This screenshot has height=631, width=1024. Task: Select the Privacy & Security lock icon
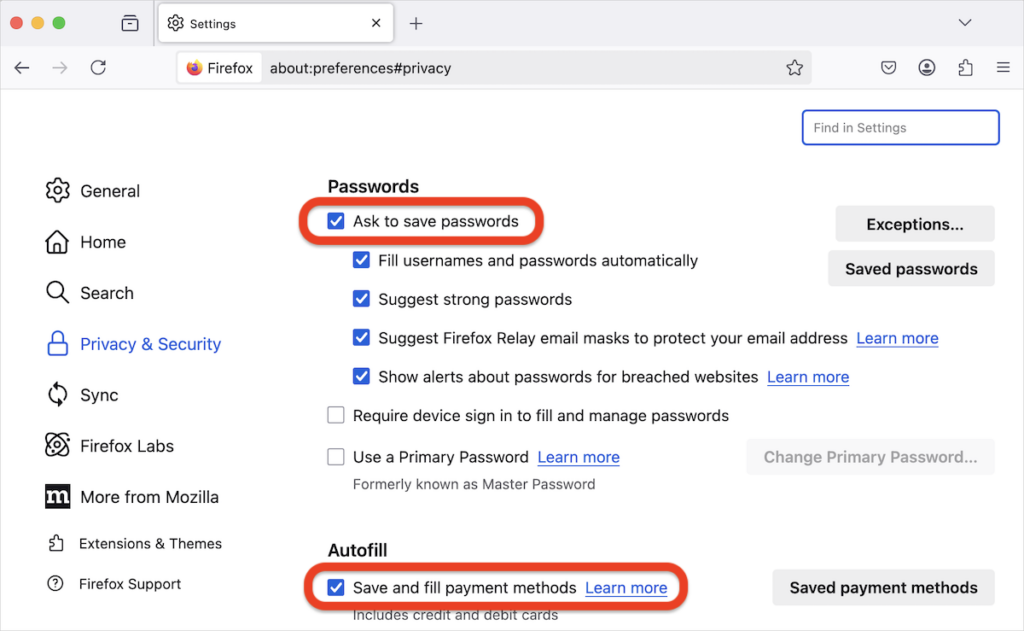click(58, 343)
